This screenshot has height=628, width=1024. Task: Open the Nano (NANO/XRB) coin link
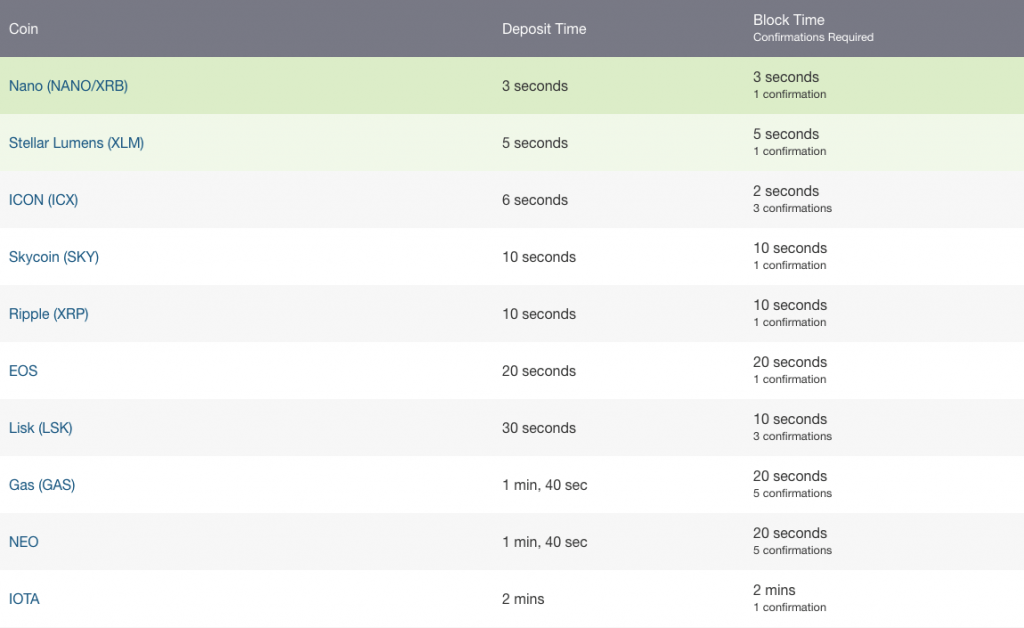[x=69, y=86]
